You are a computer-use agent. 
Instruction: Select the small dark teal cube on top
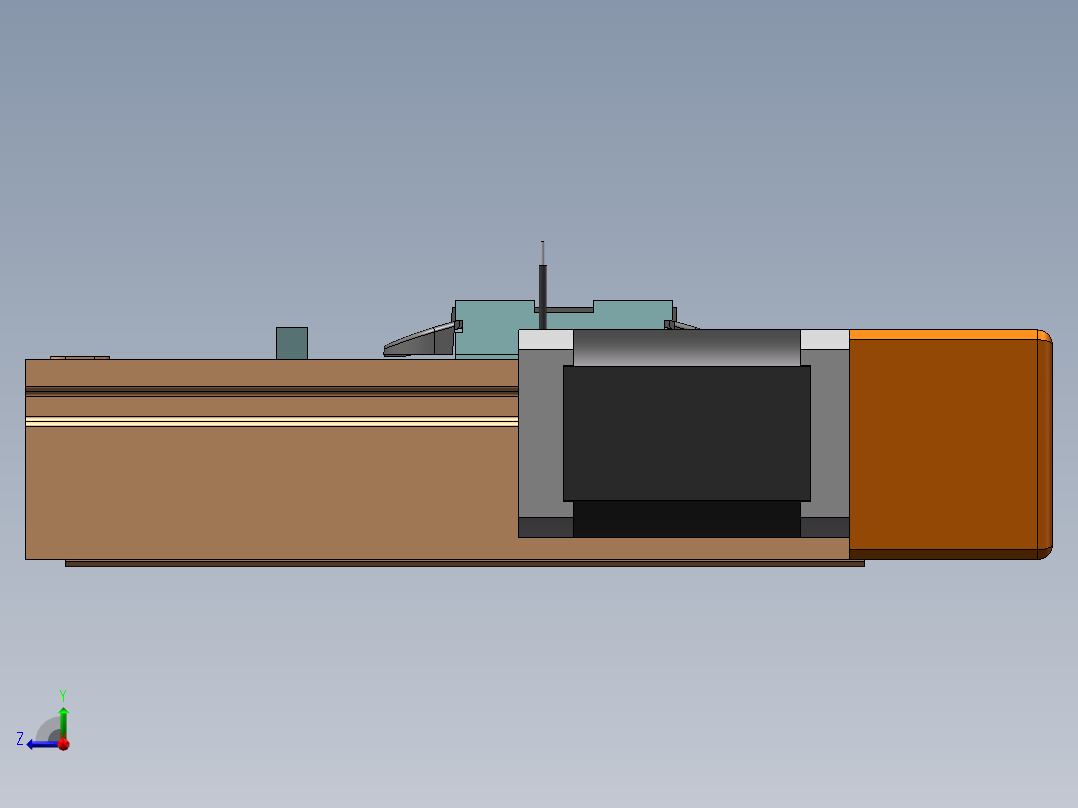click(292, 343)
